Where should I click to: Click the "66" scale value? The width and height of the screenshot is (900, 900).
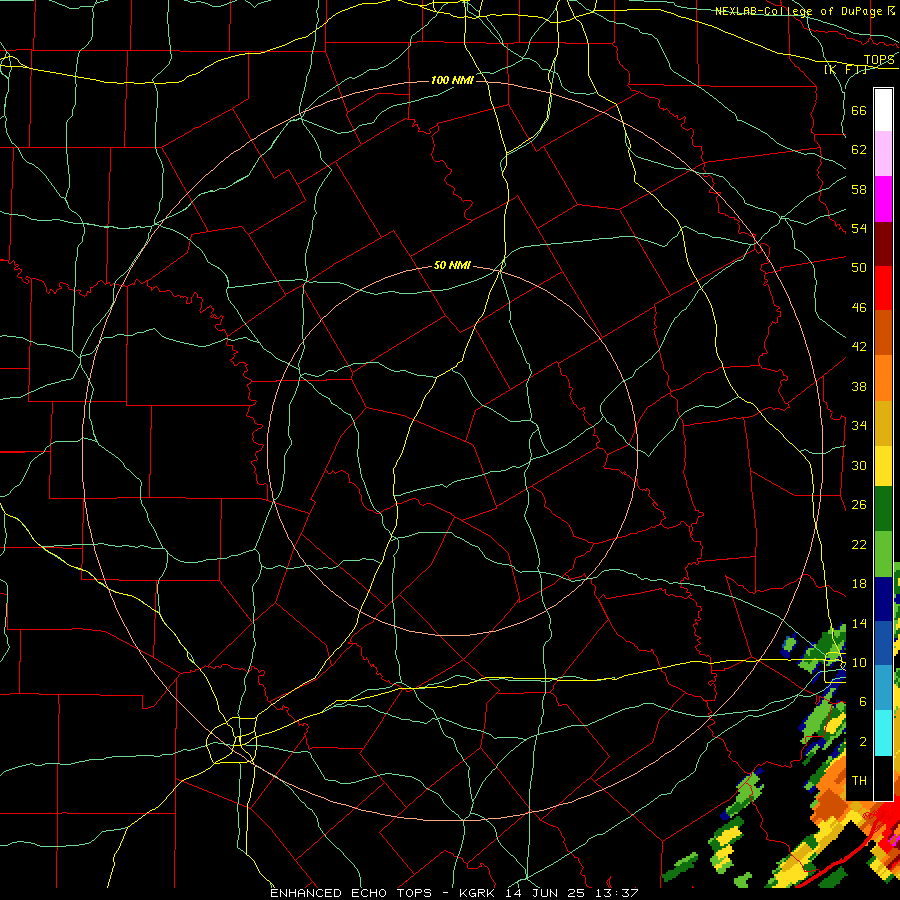click(x=859, y=110)
